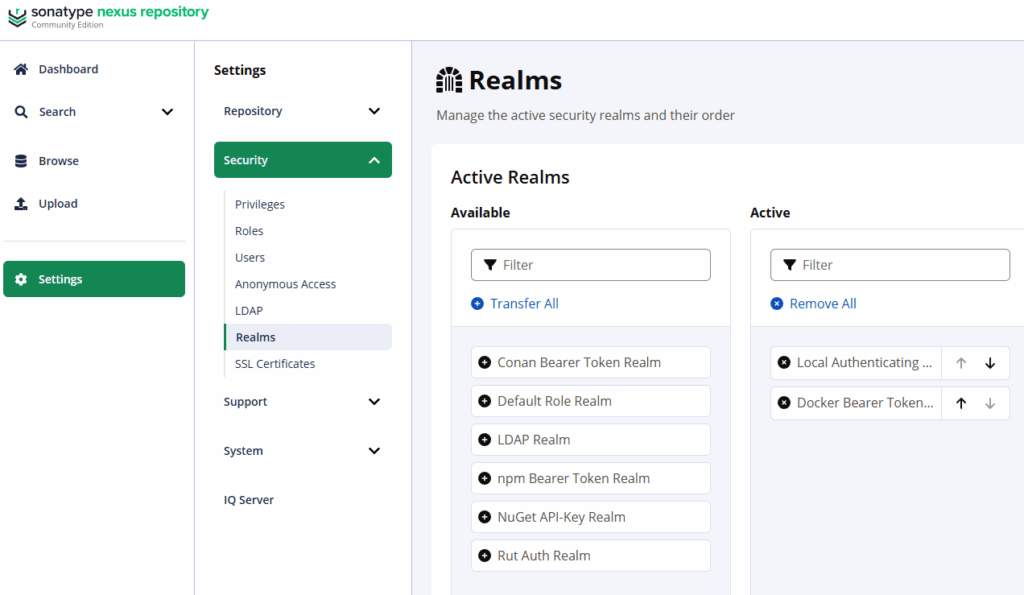Add Default Role Realm via its plus icon
Image resolution: width=1024 pixels, height=595 pixels.
point(485,401)
